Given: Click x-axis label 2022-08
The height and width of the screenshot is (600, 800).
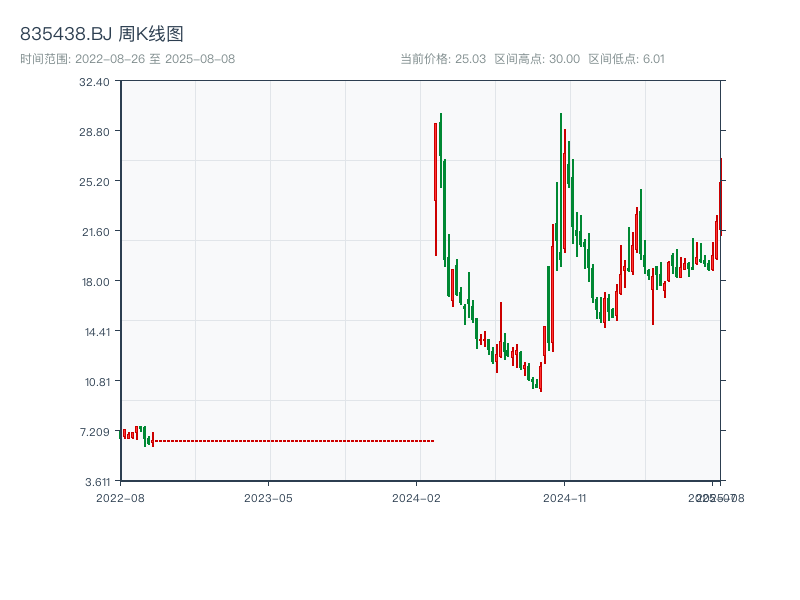Looking at the screenshot, I should click(120, 498).
